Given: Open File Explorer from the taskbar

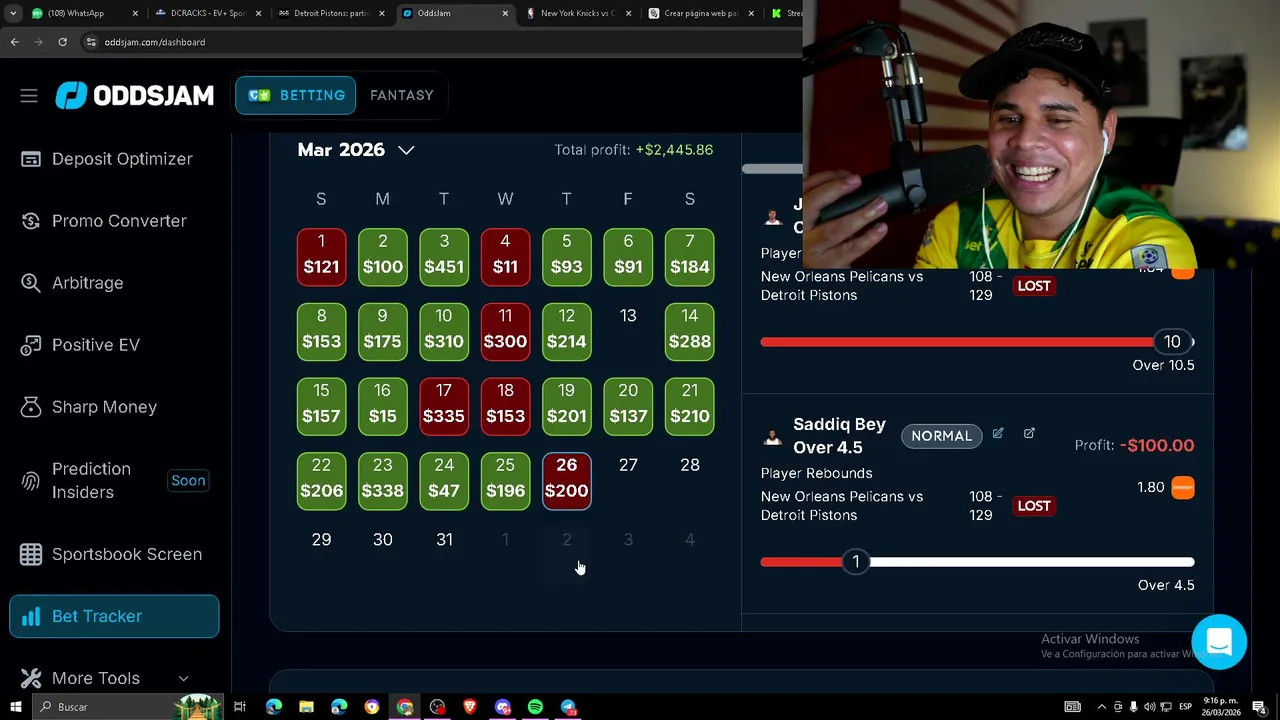Looking at the screenshot, I should [306, 707].
